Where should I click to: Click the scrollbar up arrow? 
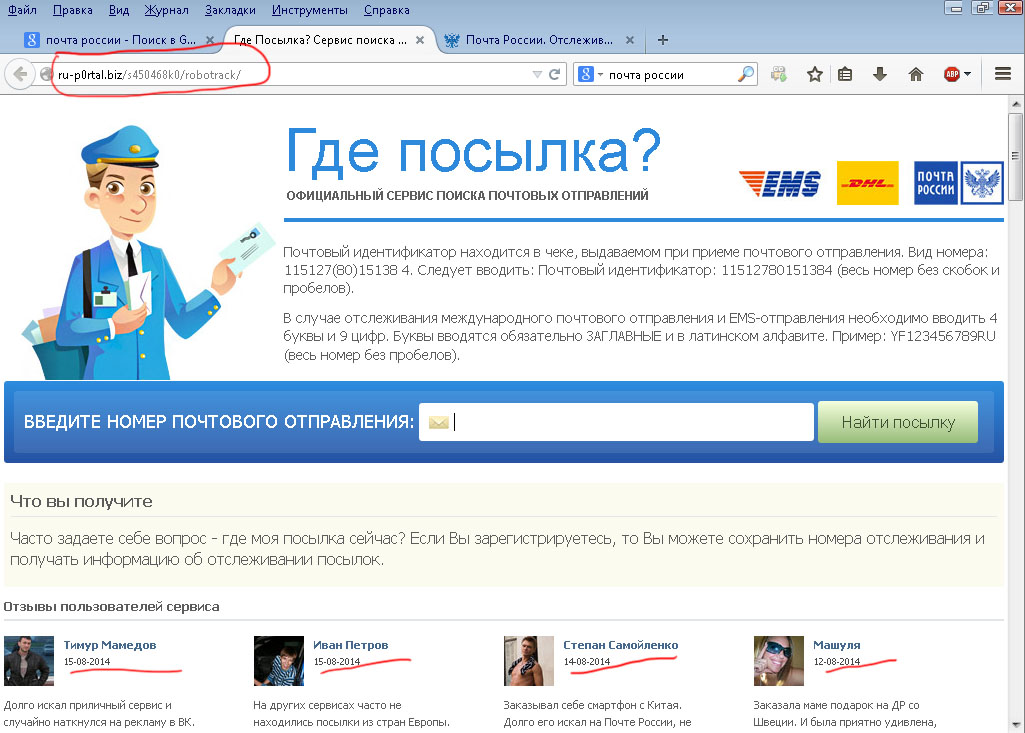[x=1015, y=103]
